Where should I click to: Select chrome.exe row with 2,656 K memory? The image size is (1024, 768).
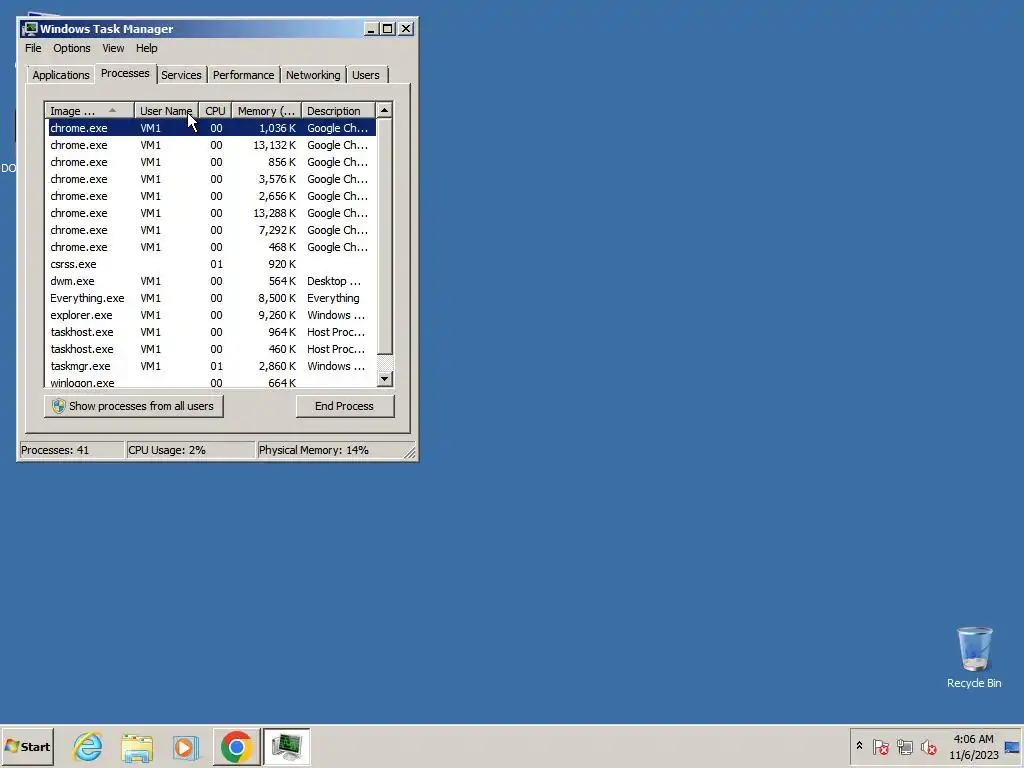[x=211, y=196]
